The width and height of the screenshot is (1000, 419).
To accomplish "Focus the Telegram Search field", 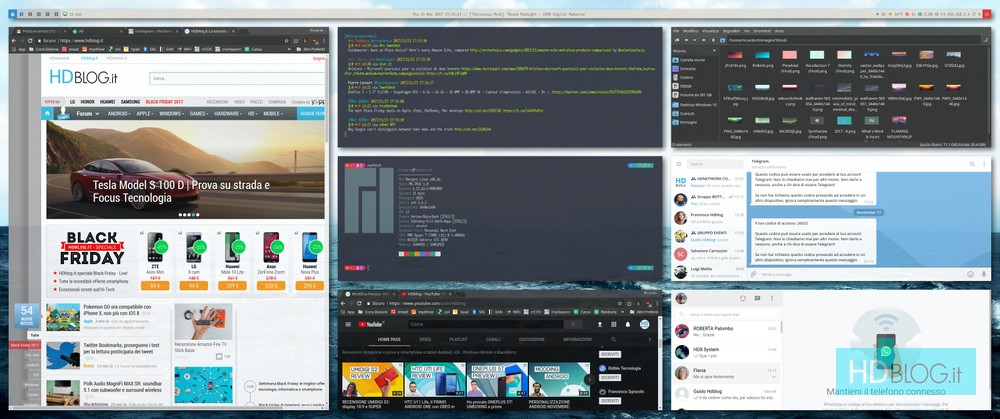I will tap(715, 165).
